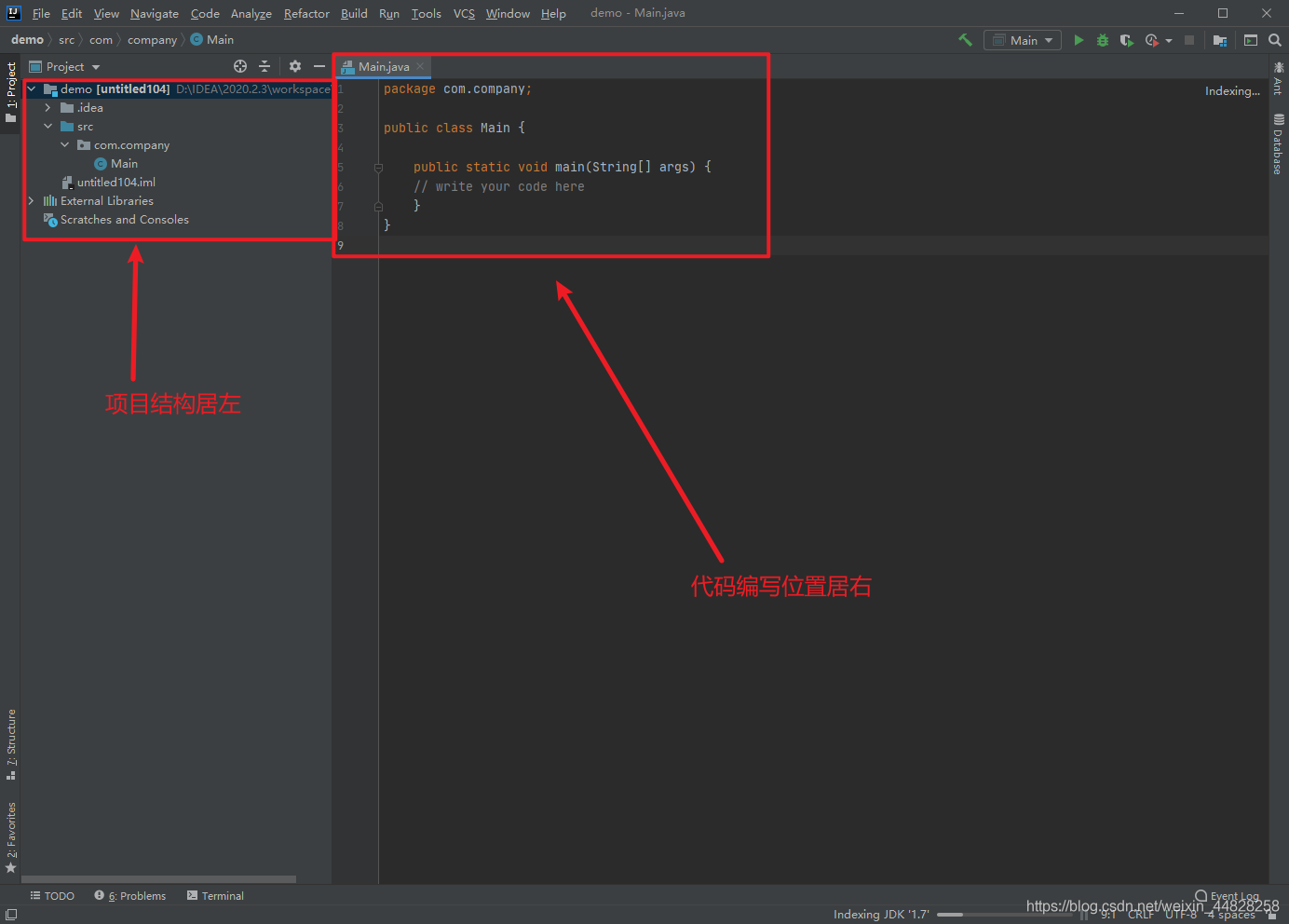Open the Main run configuration dropdown

[1023, 40]
